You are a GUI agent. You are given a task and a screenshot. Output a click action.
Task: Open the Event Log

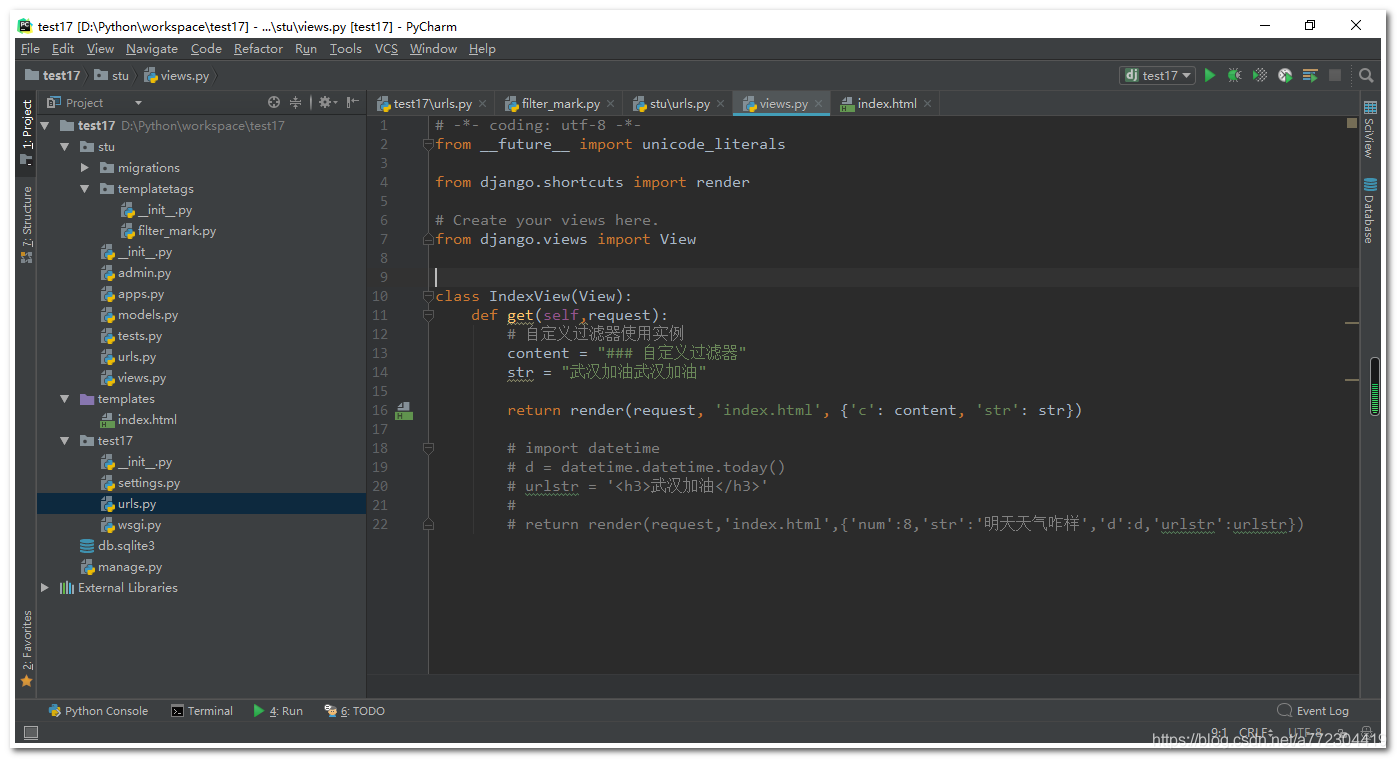(1313, 711)
